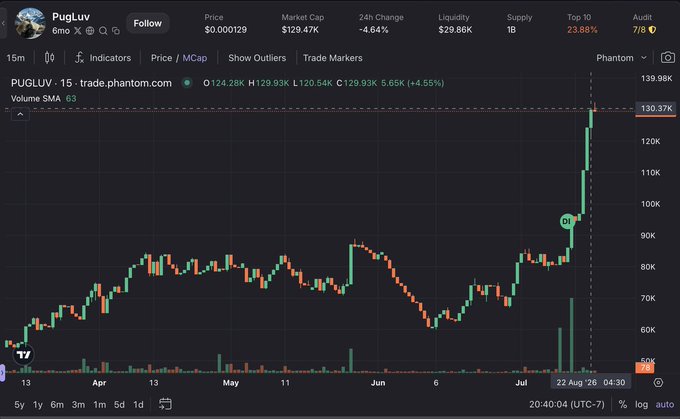Toggle log scale

tap(641, 404)
